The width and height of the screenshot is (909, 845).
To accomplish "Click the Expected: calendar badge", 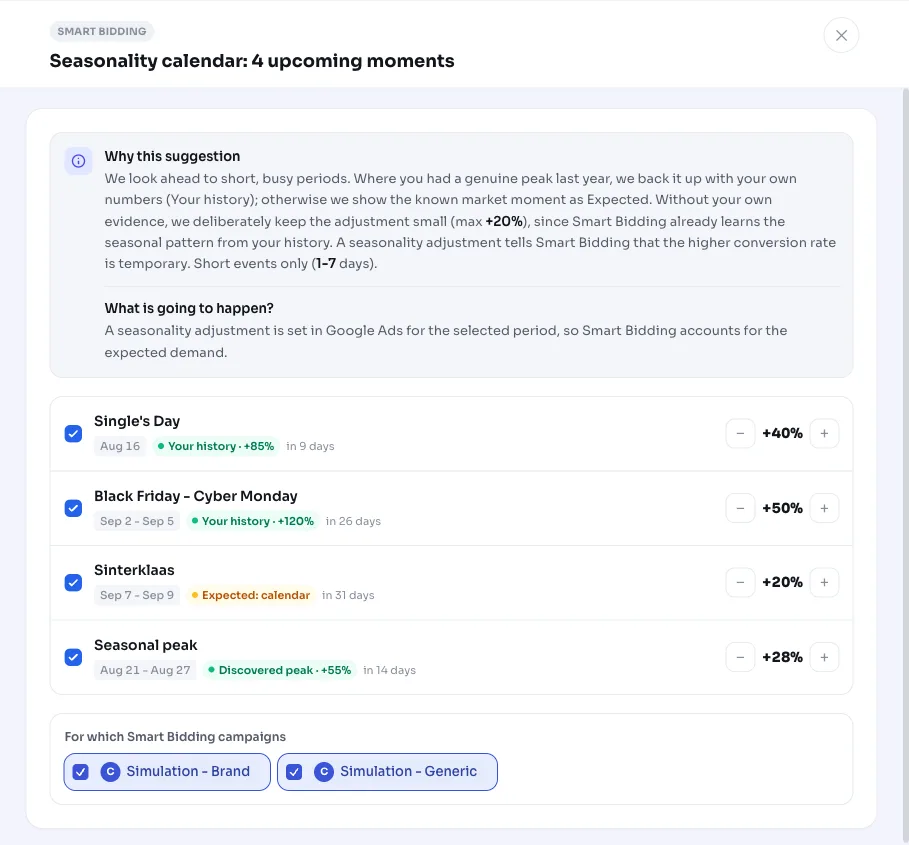I will 250,595.
